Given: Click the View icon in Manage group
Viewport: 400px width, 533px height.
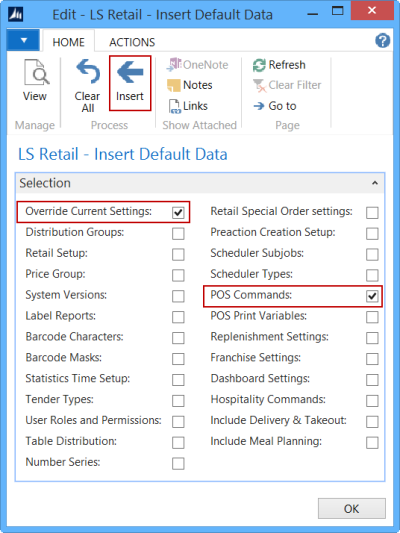Looking at the screenshot, I should point(35,72).
